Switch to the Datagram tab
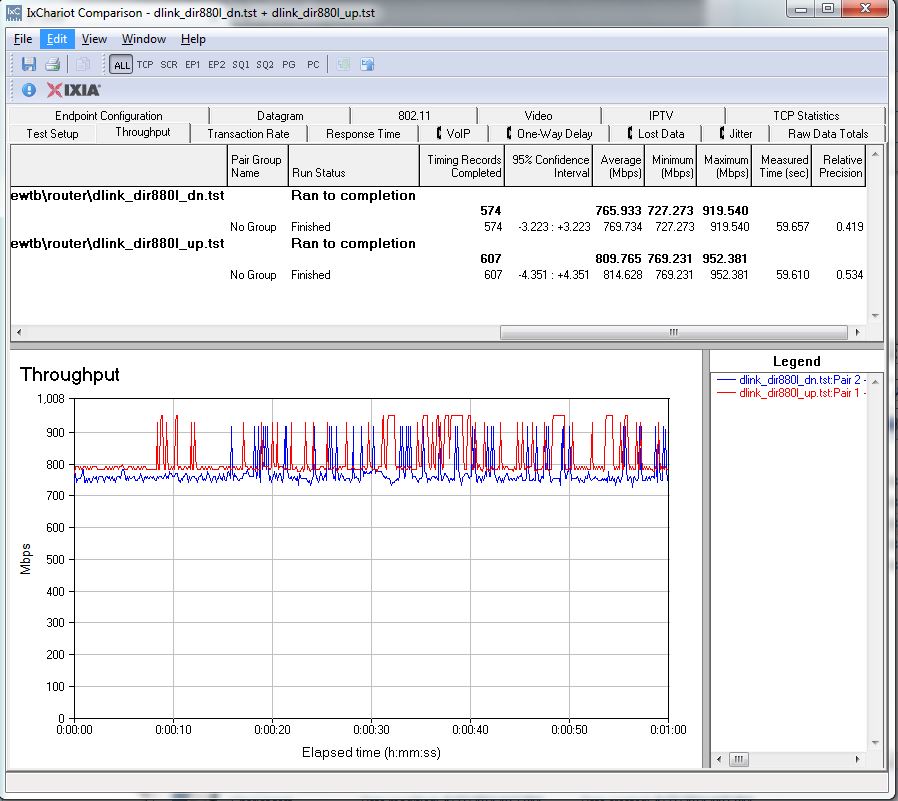The image size is (898, 801). pos(280,116)
